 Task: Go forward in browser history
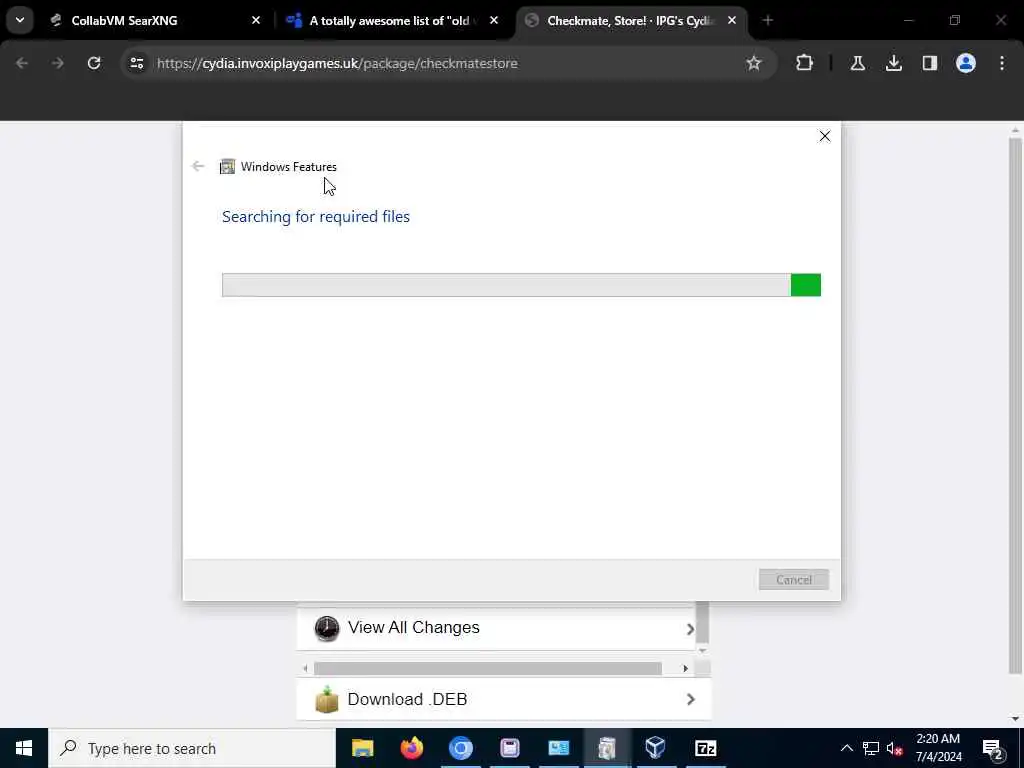(57, 63)
